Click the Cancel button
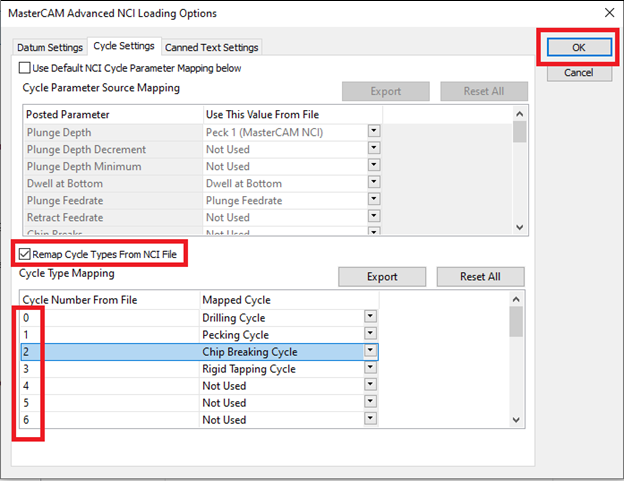 click(x=579, y=73)
